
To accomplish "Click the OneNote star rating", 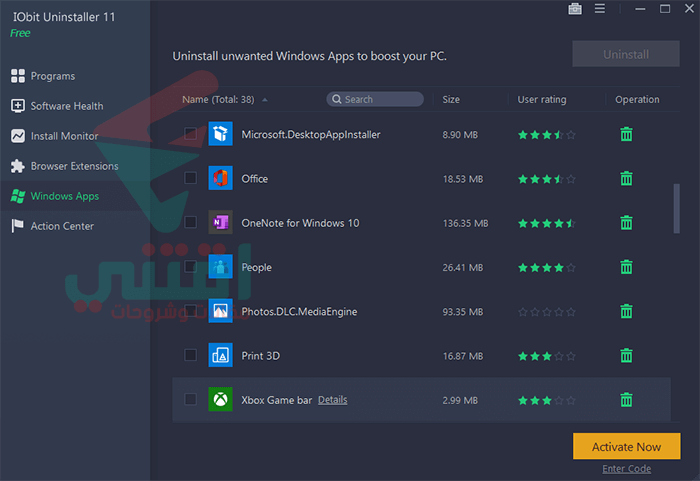I will pos(546,223).
